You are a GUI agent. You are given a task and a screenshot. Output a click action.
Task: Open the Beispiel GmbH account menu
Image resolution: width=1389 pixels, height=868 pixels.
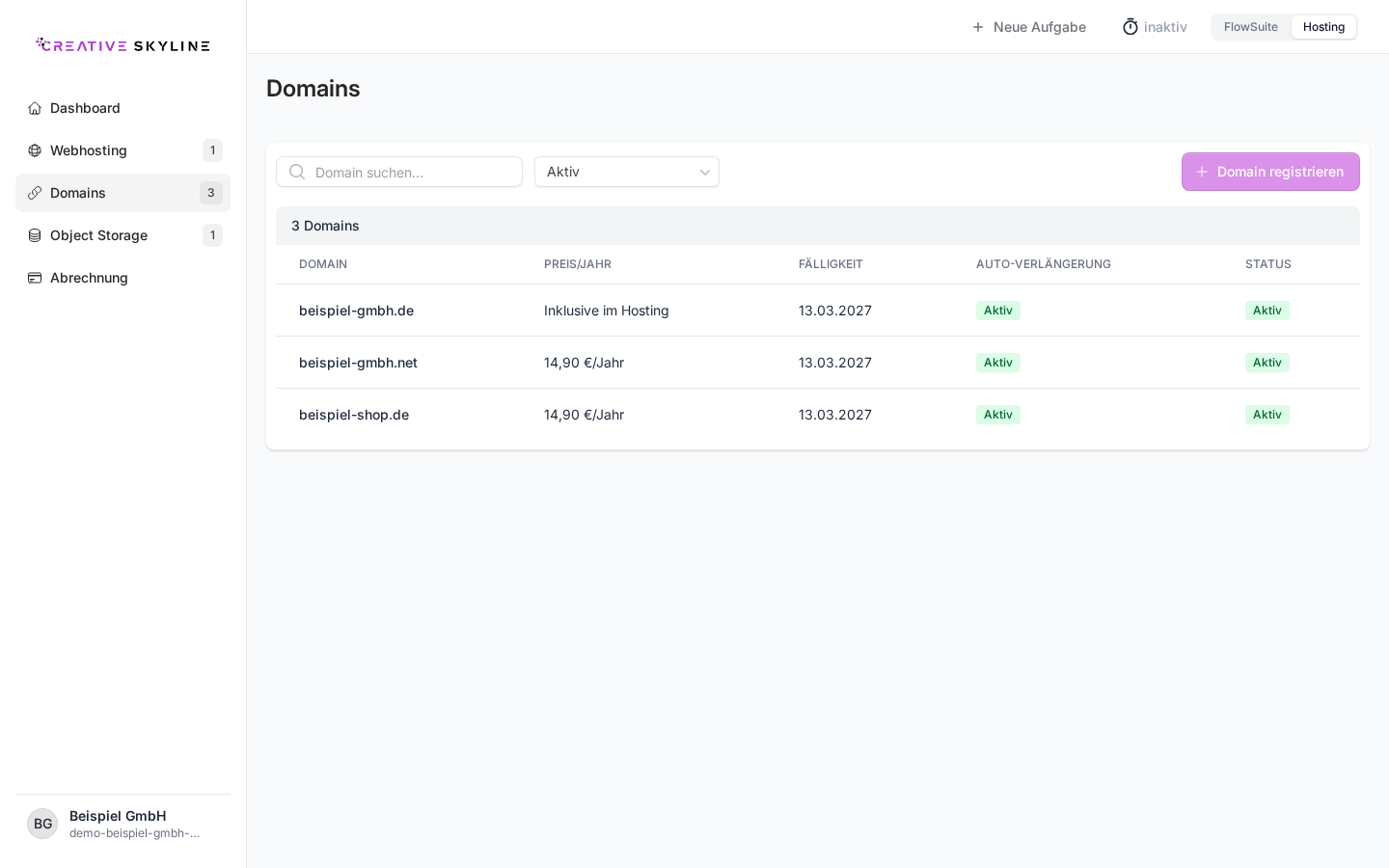[x=123, y=824]
